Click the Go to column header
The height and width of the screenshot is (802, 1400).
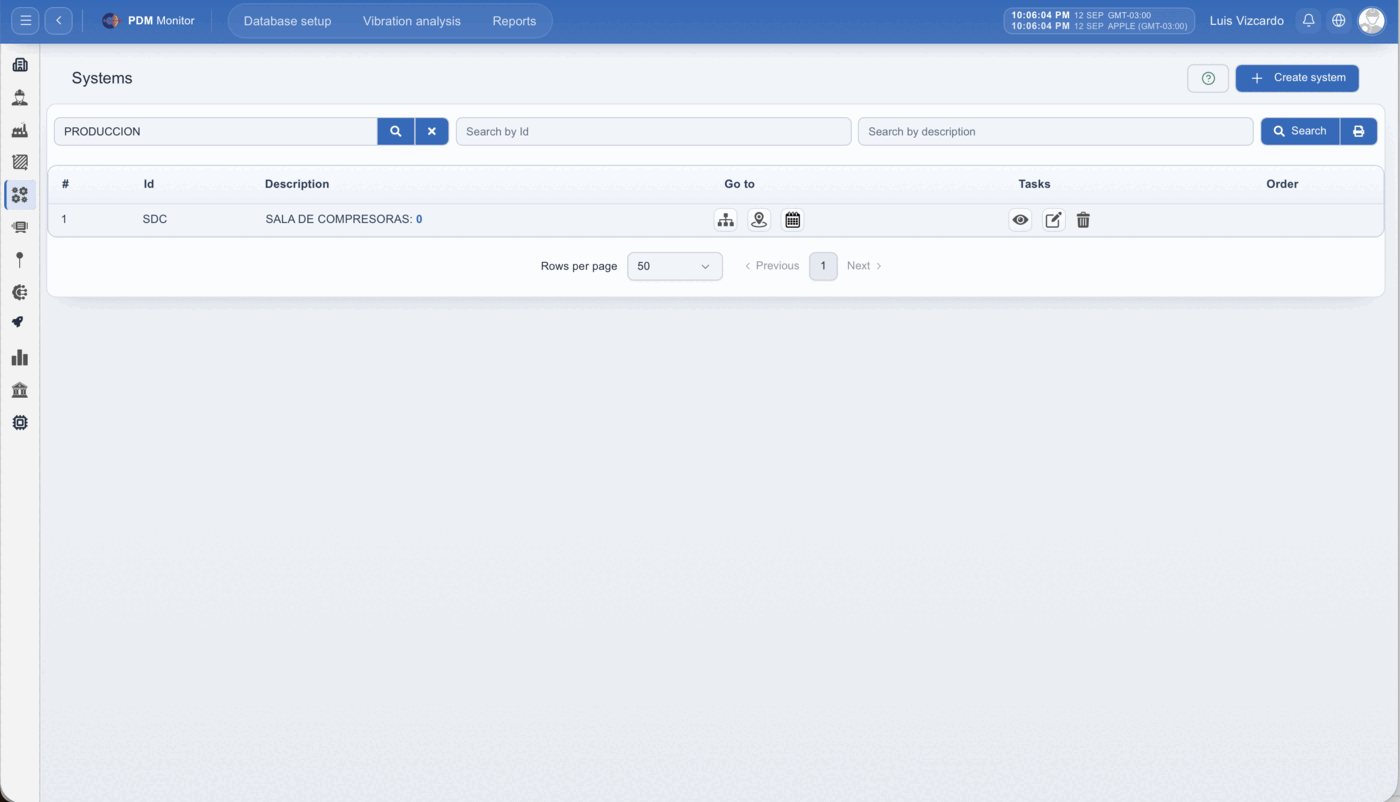739,184
